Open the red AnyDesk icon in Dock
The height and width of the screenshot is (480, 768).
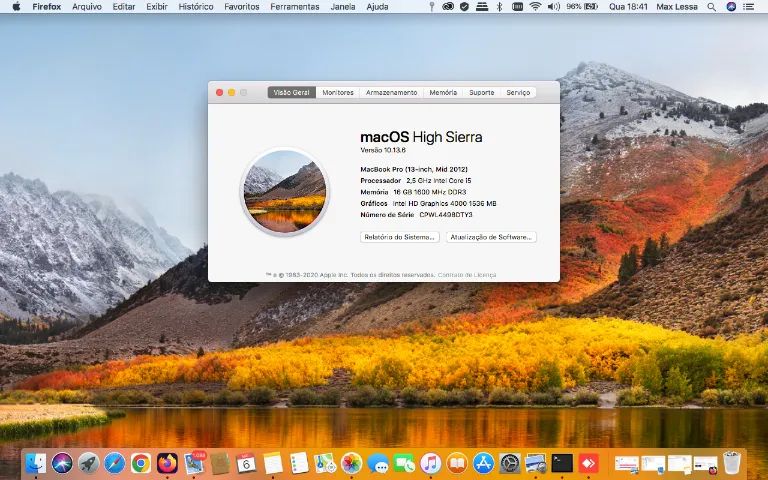click(x=589, y=463)
